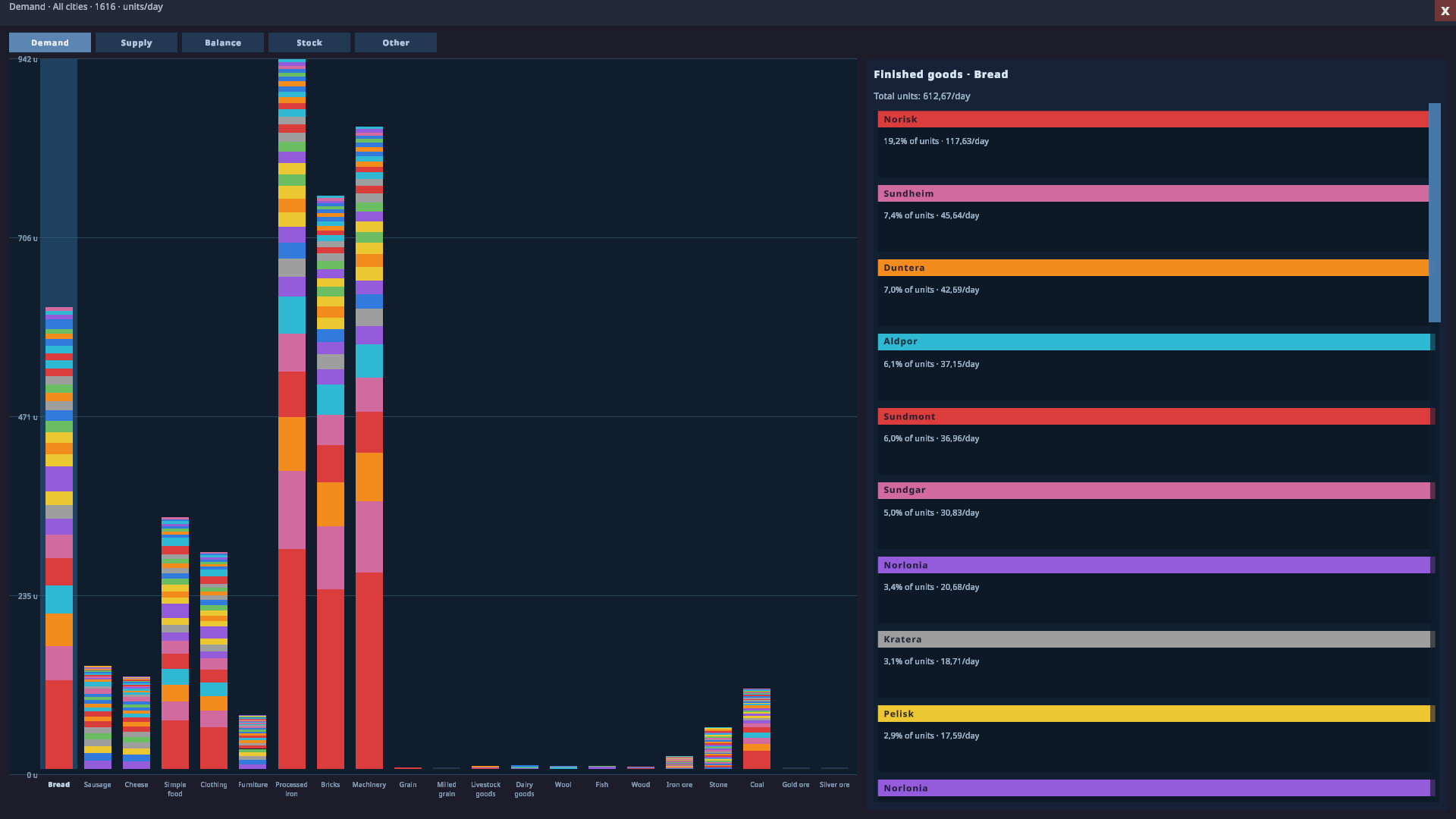Click the Dairy goods axis label
Image resolution: width=1456 pixels, height=819 pixels.
click(x=524, y=789)
